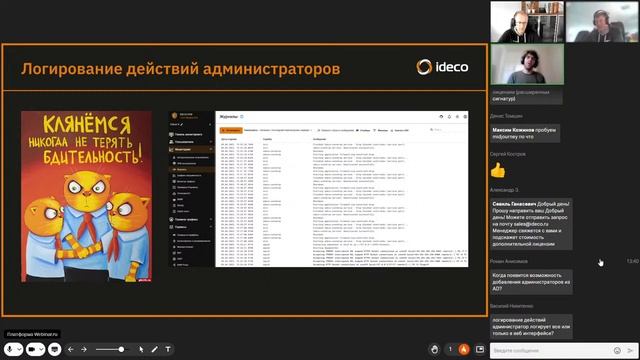Click the sales@ideco.ru chat message
Viewport: 640px width, 360px height.
click(x=531, y=224)
